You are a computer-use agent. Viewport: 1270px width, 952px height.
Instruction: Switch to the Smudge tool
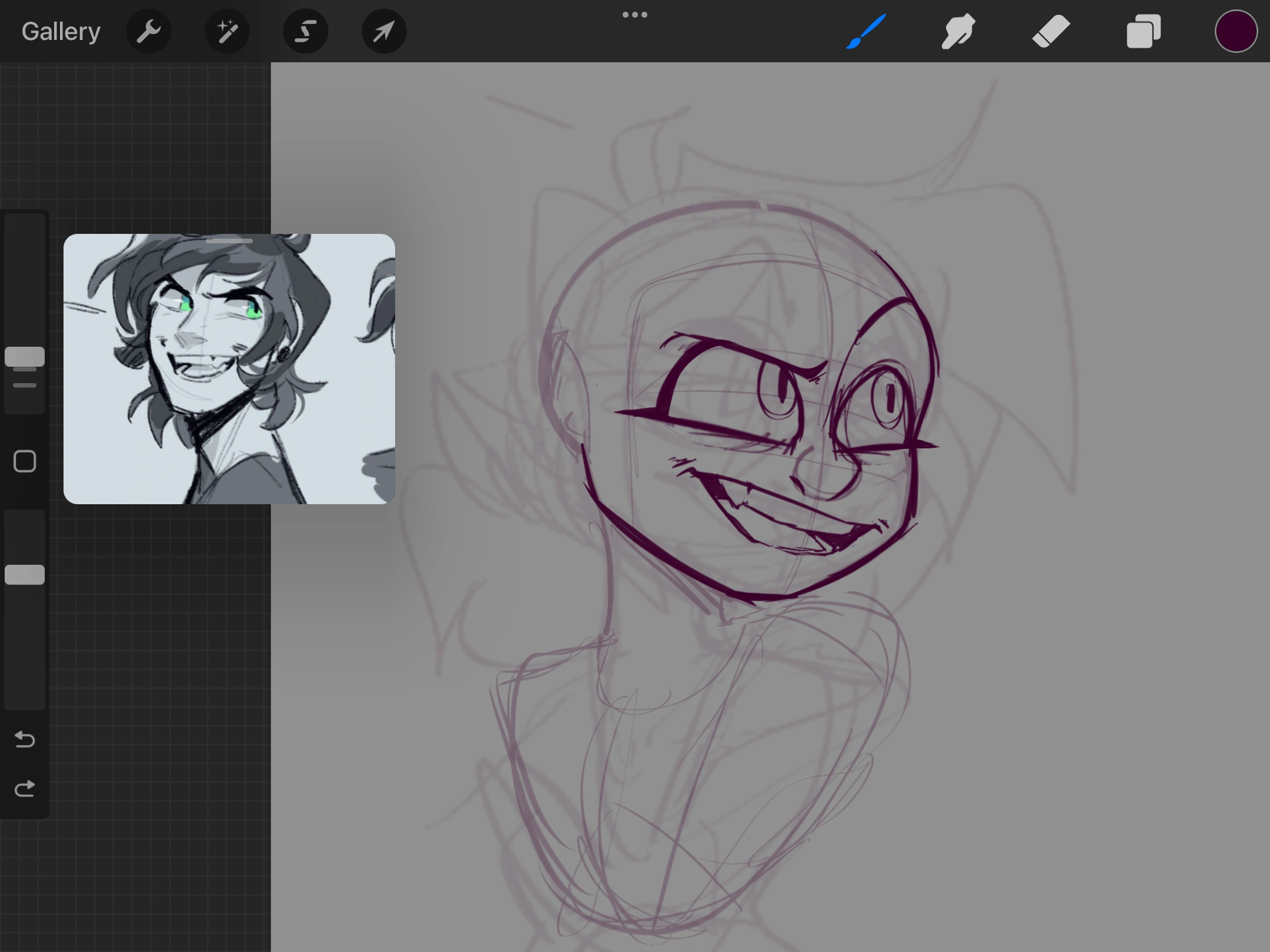point(957,31)
